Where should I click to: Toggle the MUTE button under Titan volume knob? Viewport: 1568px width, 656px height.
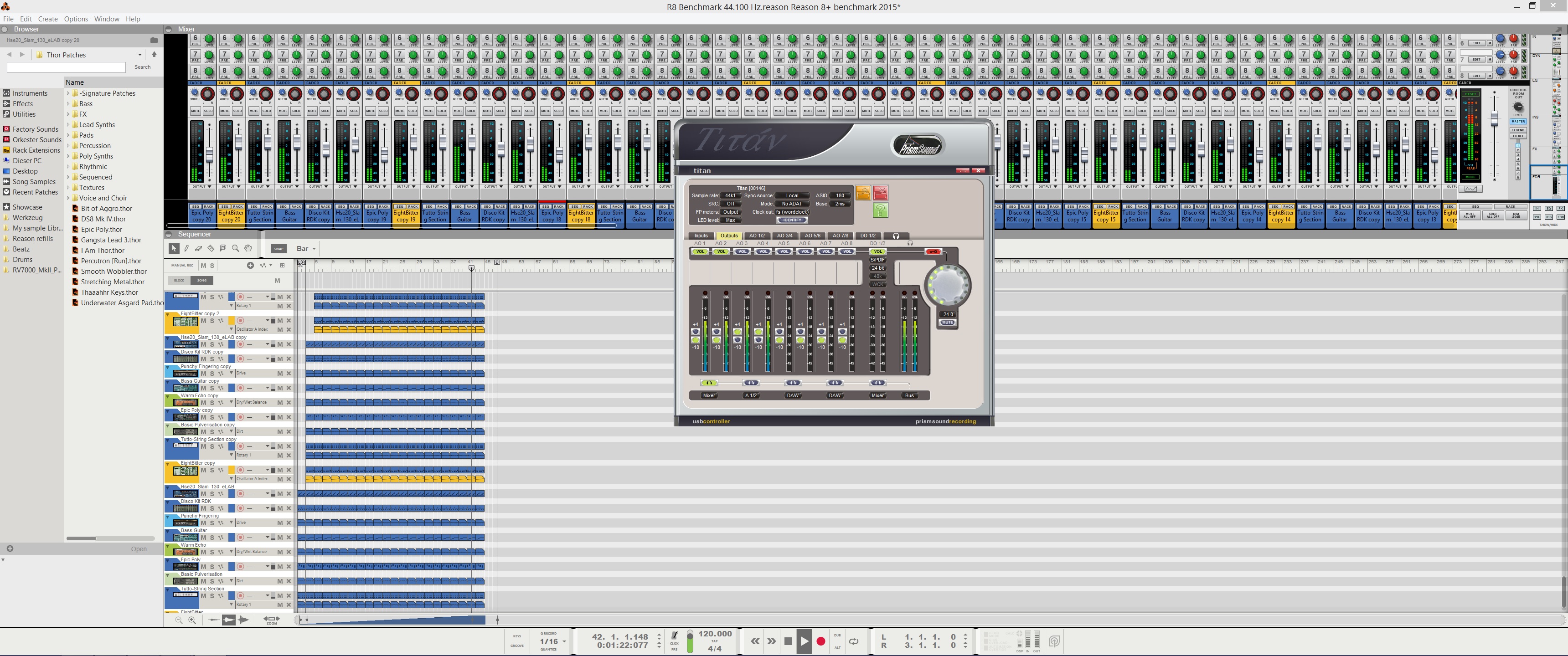click(x=947, y=323)
